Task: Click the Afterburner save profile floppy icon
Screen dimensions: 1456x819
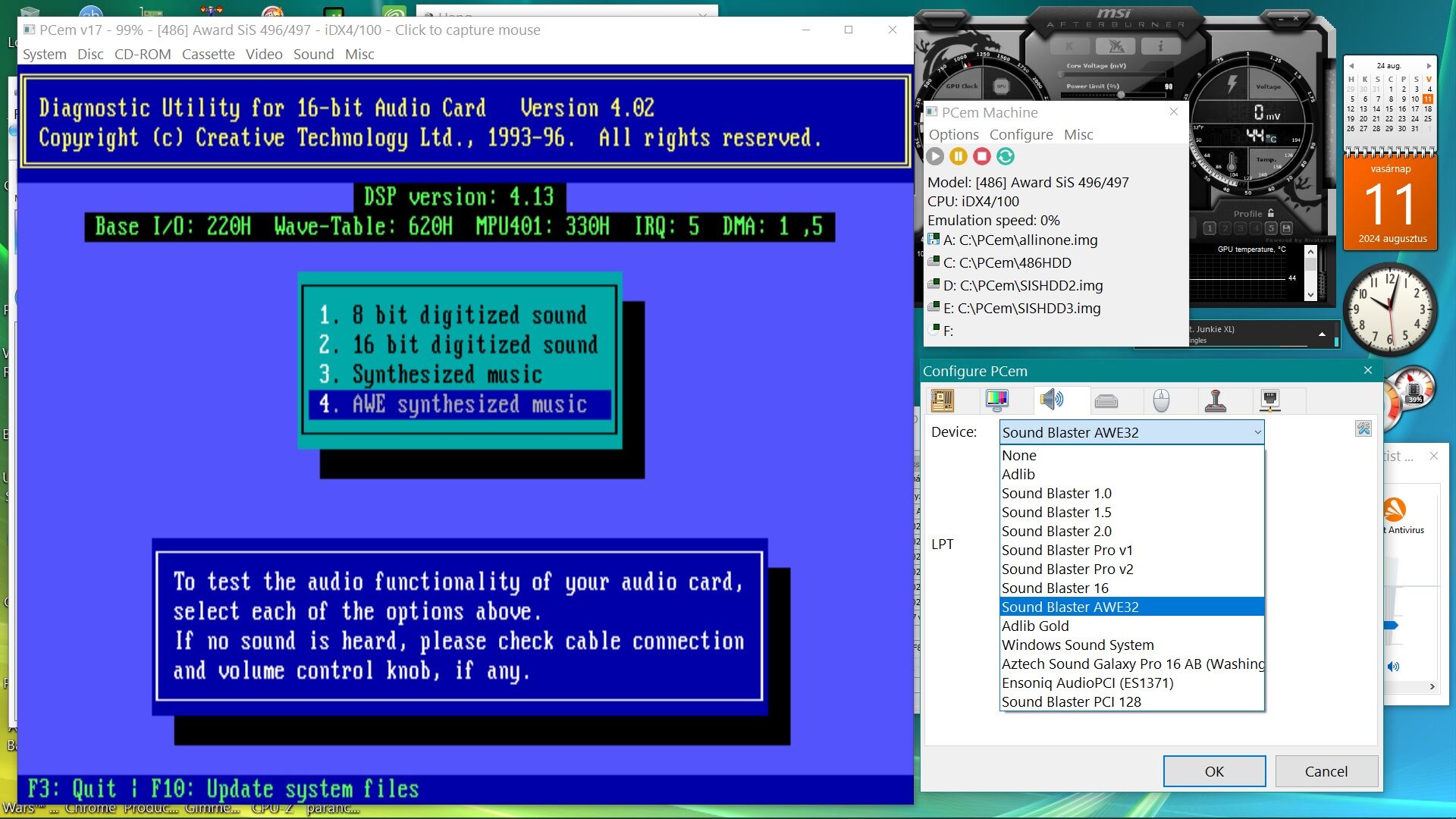Action: [1286, 228]
